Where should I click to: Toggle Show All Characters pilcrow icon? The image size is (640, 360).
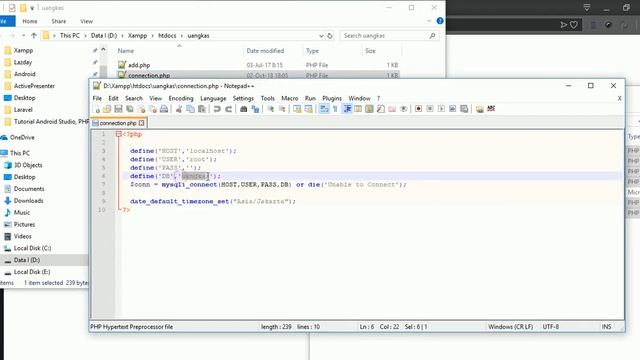click(x=335, y=109)
